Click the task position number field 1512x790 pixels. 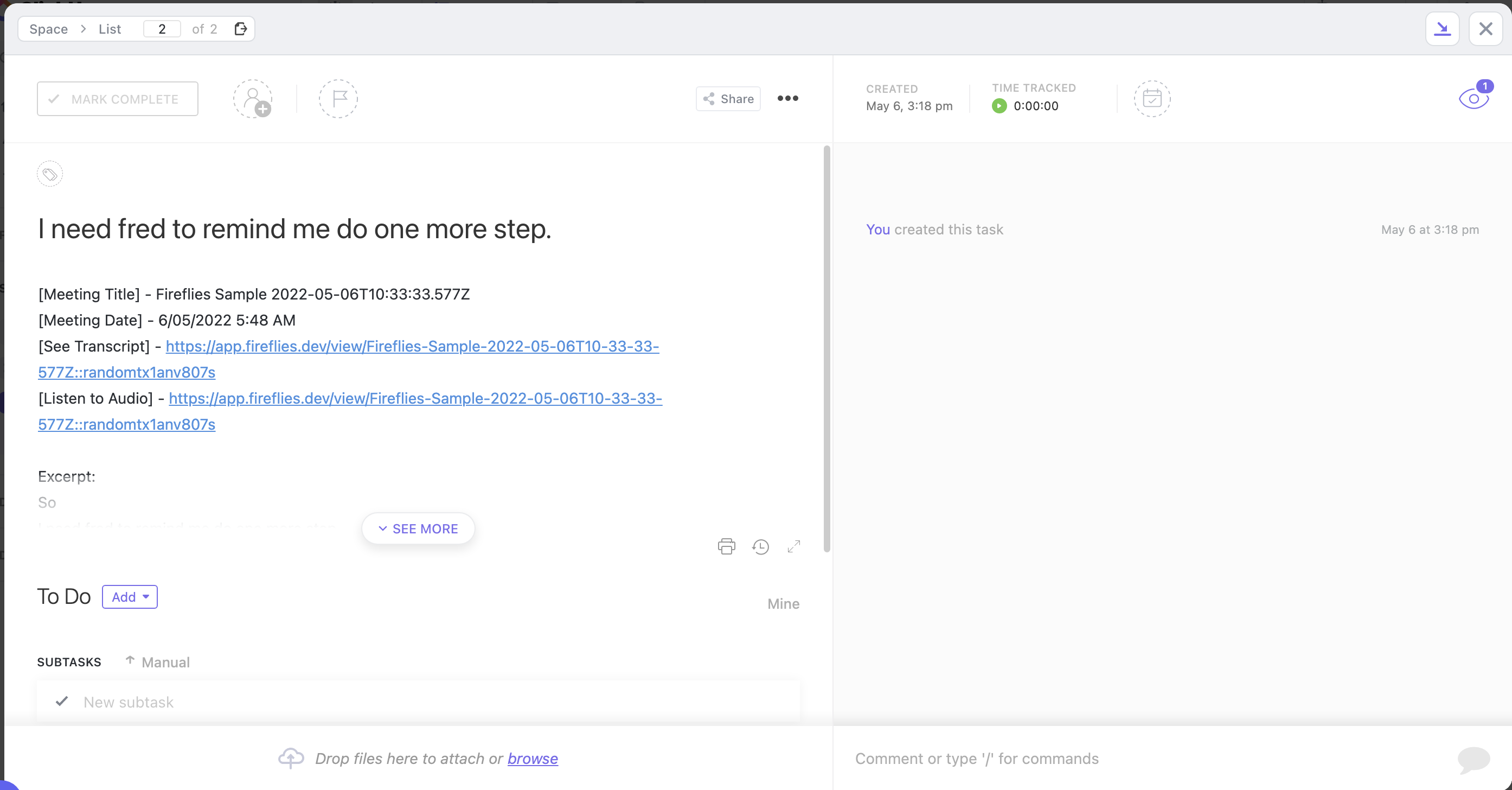coord(162,29)
